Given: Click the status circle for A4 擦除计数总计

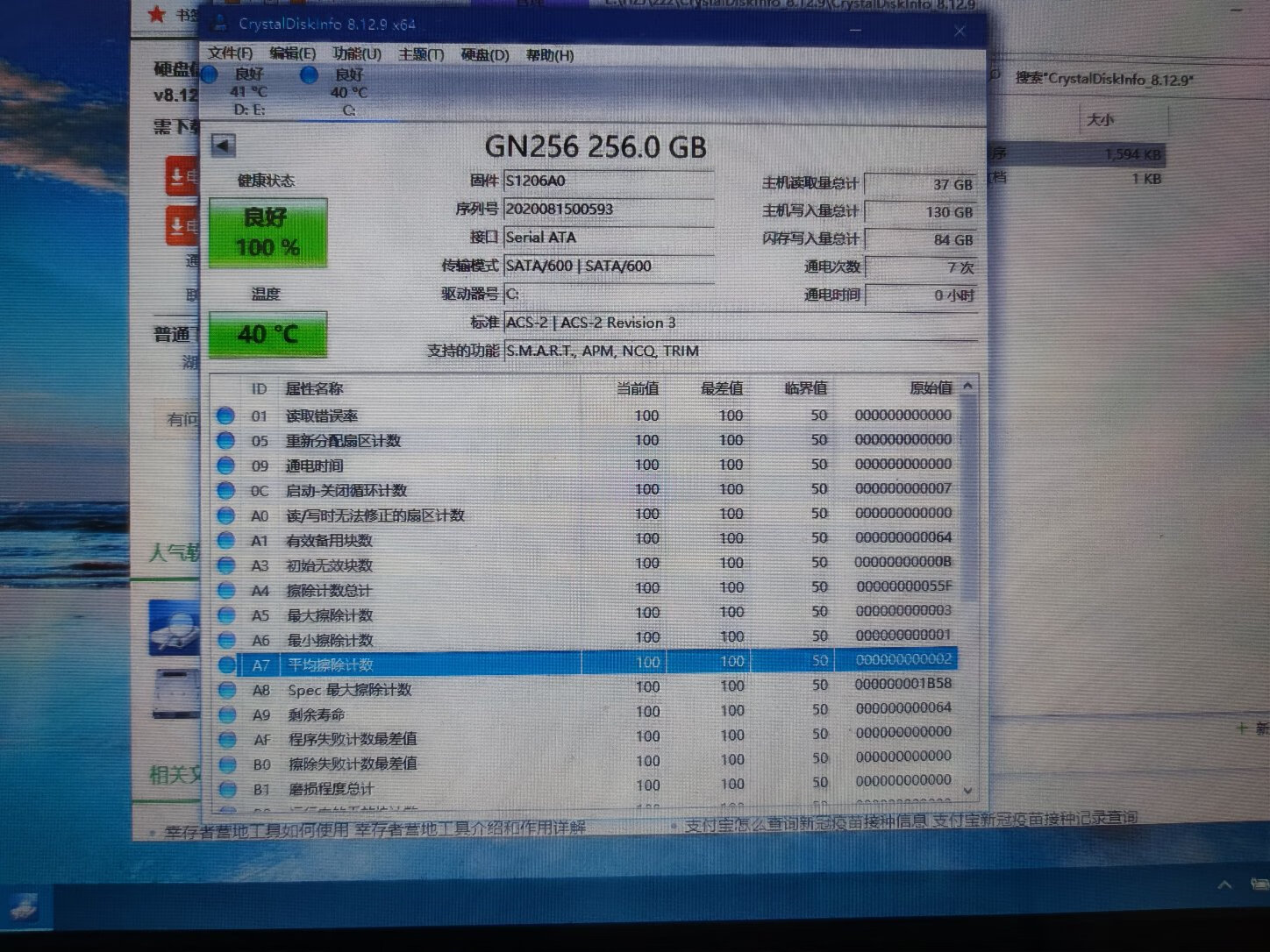Looking at the screenshot, I should [226, 590].
